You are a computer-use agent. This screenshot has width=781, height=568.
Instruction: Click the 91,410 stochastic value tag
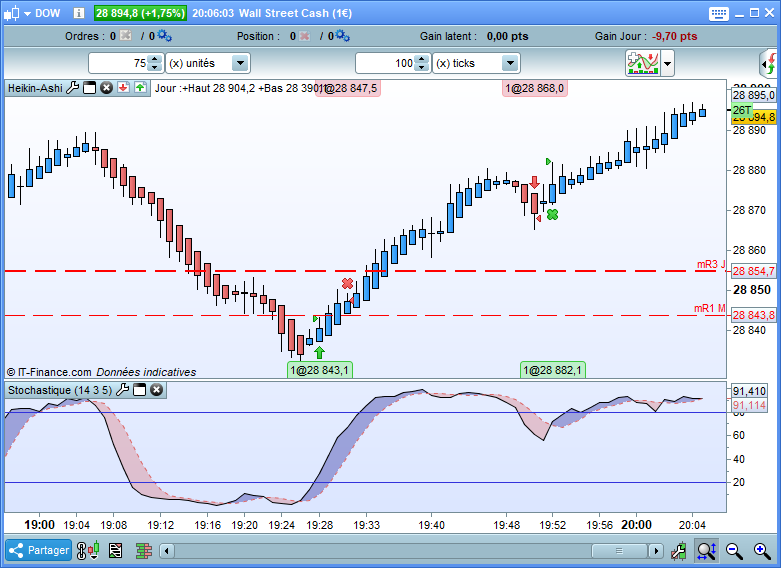749,391
